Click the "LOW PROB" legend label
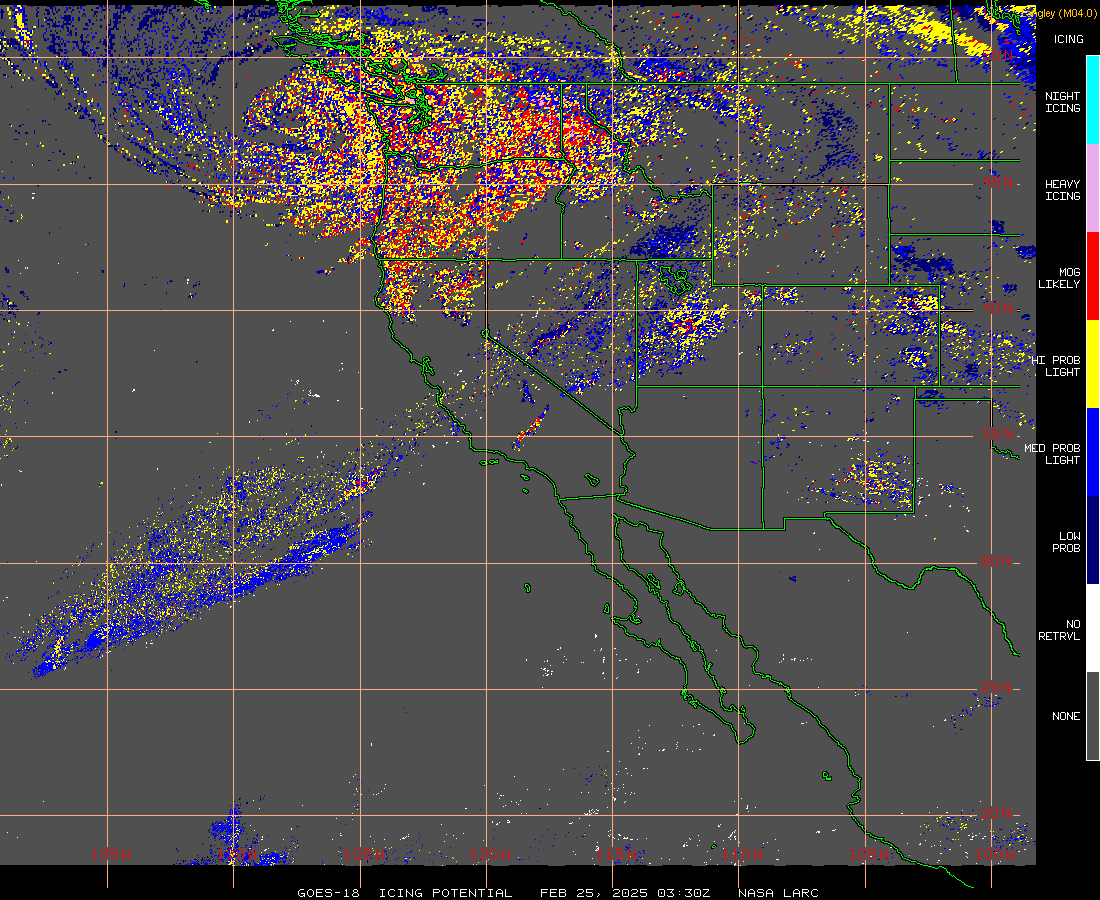Screen dimensions: 1100x900 [1066, 542]
